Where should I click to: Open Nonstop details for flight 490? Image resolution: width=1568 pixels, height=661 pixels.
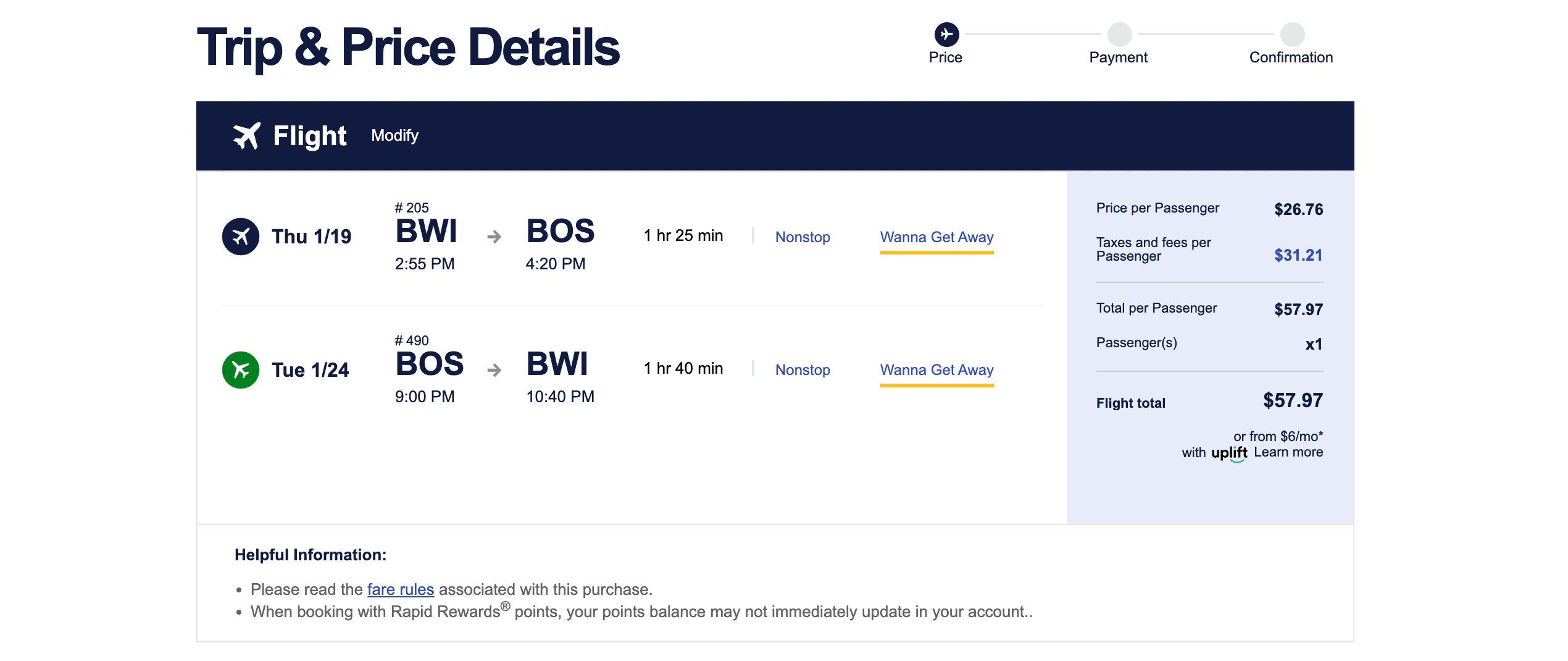point(802,370)
